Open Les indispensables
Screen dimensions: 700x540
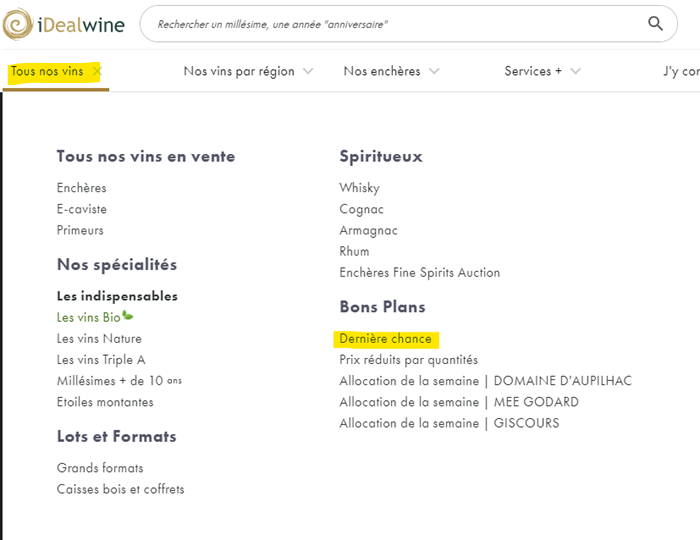pos(117,296)
